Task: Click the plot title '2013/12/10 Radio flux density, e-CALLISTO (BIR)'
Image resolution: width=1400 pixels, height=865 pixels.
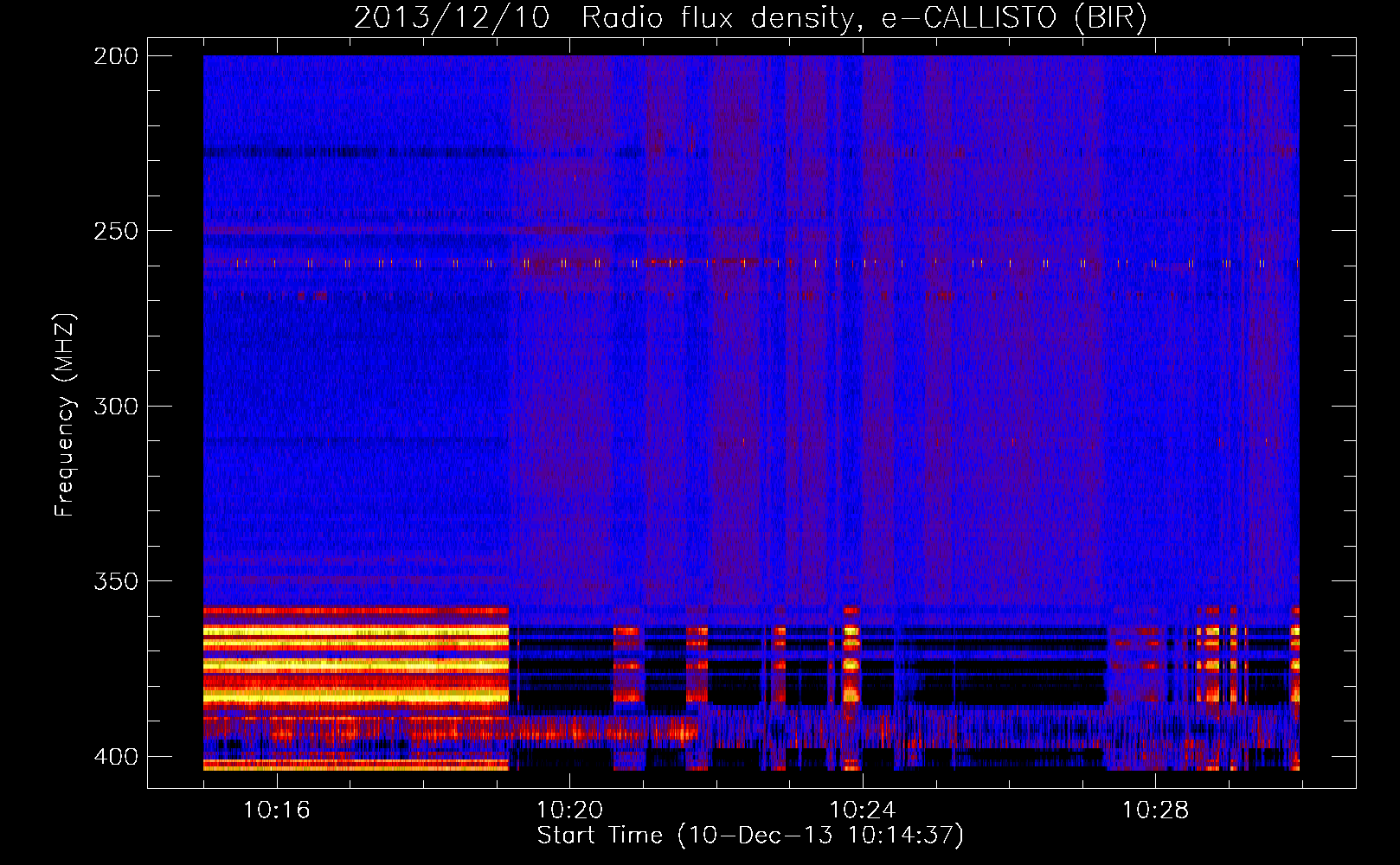Action: 751,18
